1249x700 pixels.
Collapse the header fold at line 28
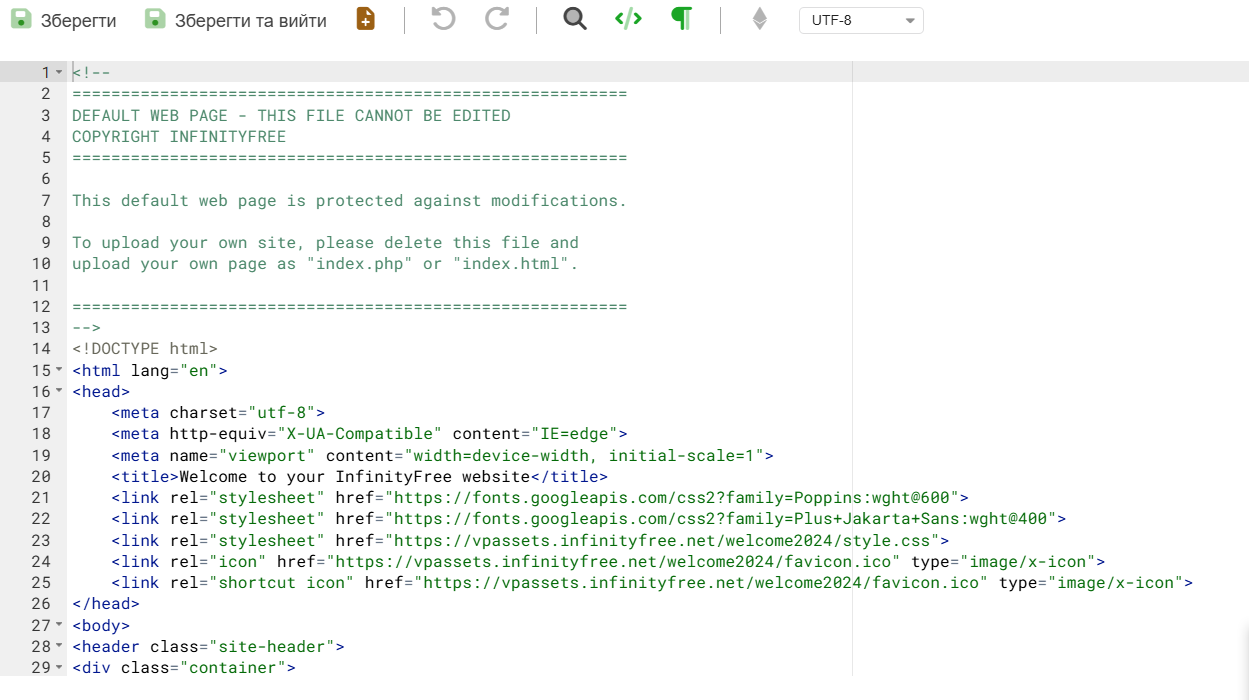pyautogui.click(x=59, y=646)
